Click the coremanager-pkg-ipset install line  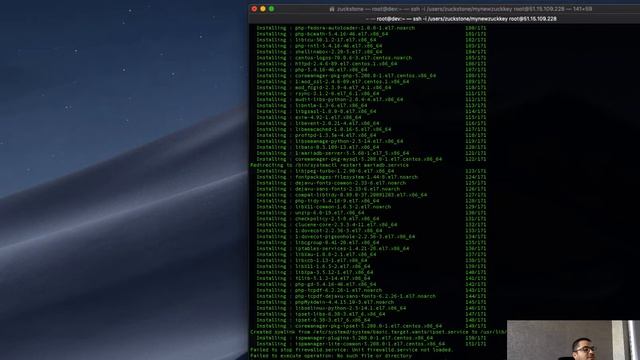[371, 326]
